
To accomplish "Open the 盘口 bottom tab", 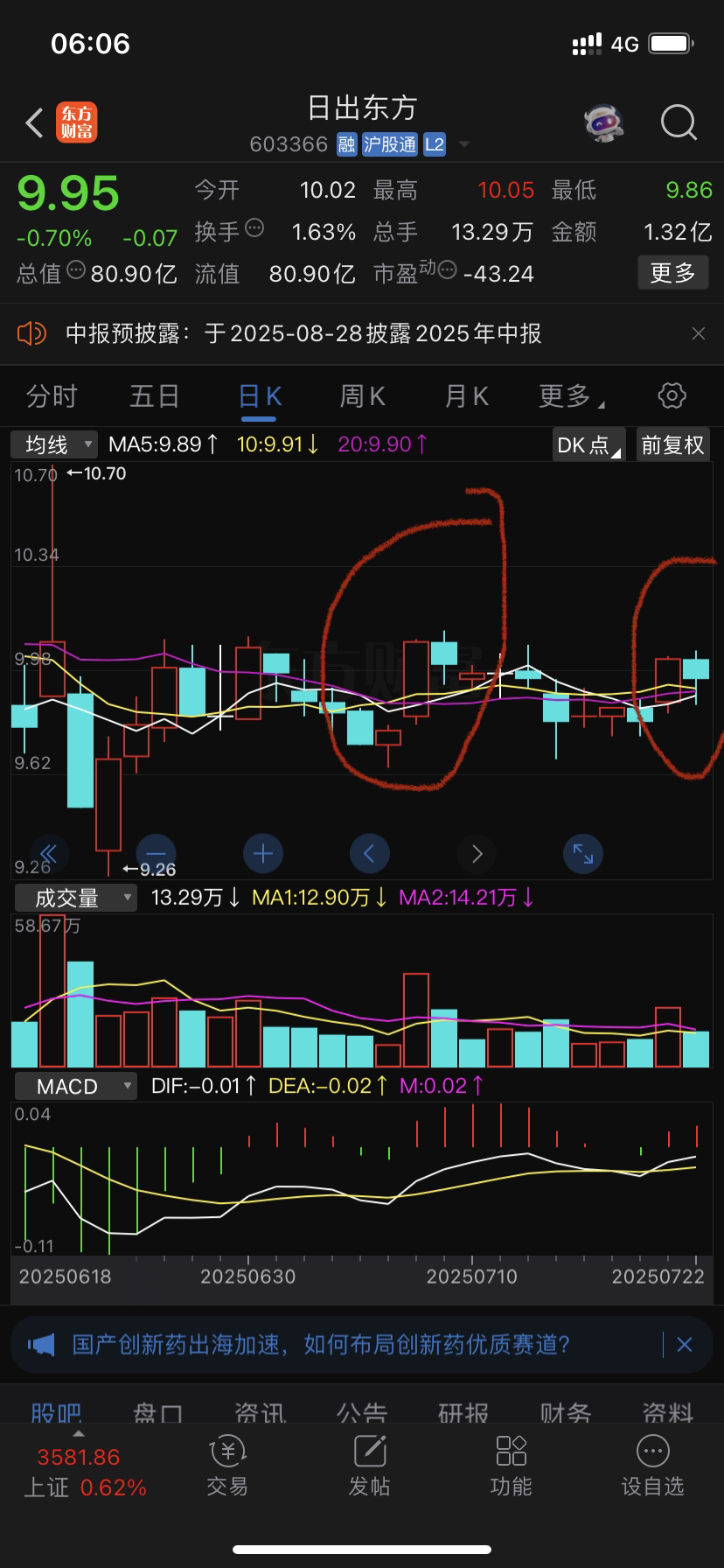I will coord(158,1412).
